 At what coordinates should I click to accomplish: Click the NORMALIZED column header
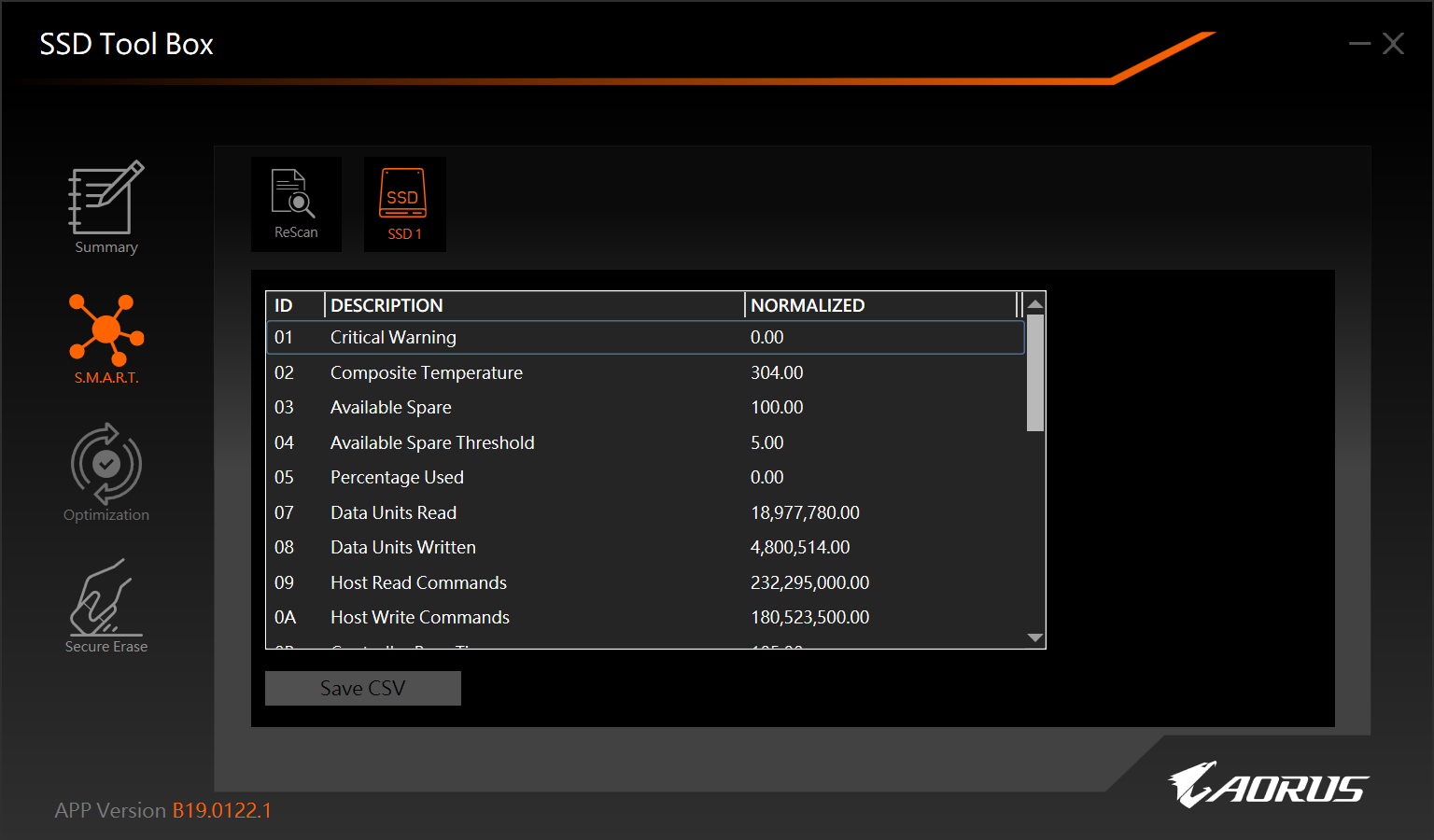point(878,305)
